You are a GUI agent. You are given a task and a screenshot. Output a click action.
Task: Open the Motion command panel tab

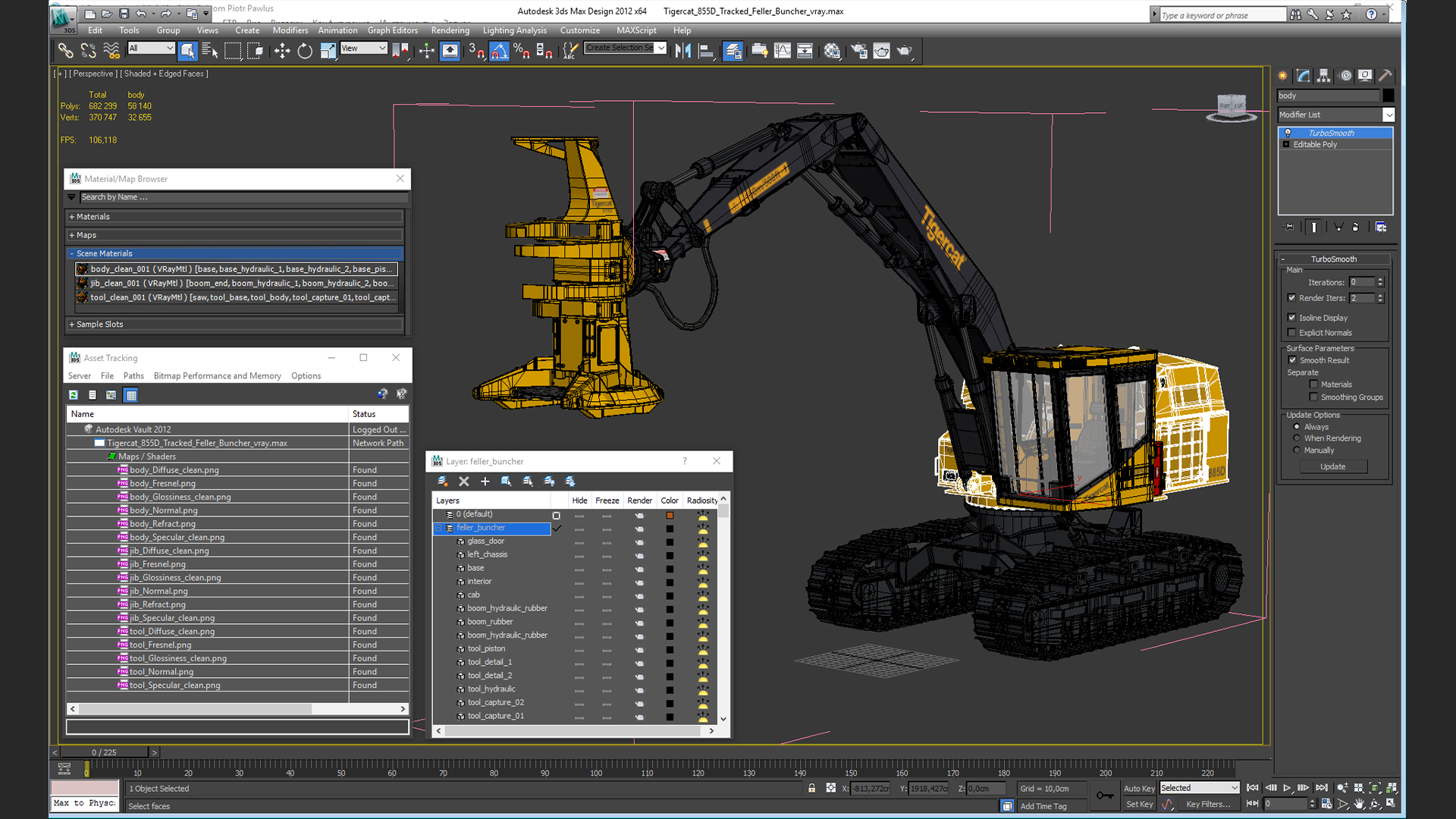tap(1345, 75)
